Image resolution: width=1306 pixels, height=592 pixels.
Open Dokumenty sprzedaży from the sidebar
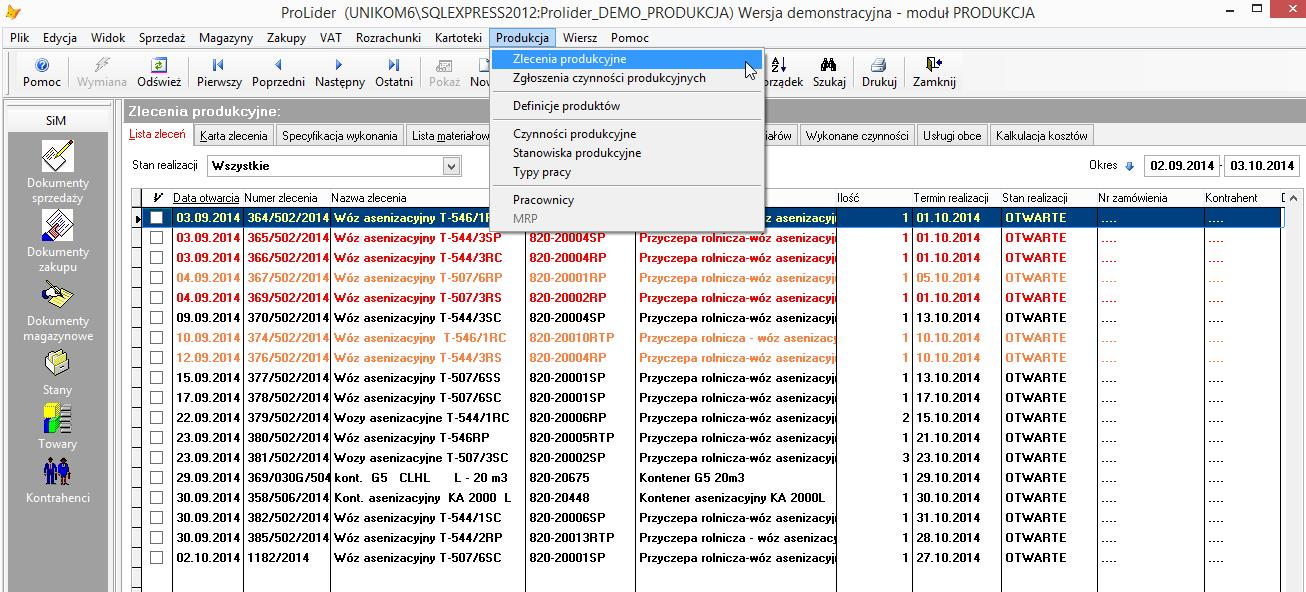pyautogui.click(x=57, y=157)
